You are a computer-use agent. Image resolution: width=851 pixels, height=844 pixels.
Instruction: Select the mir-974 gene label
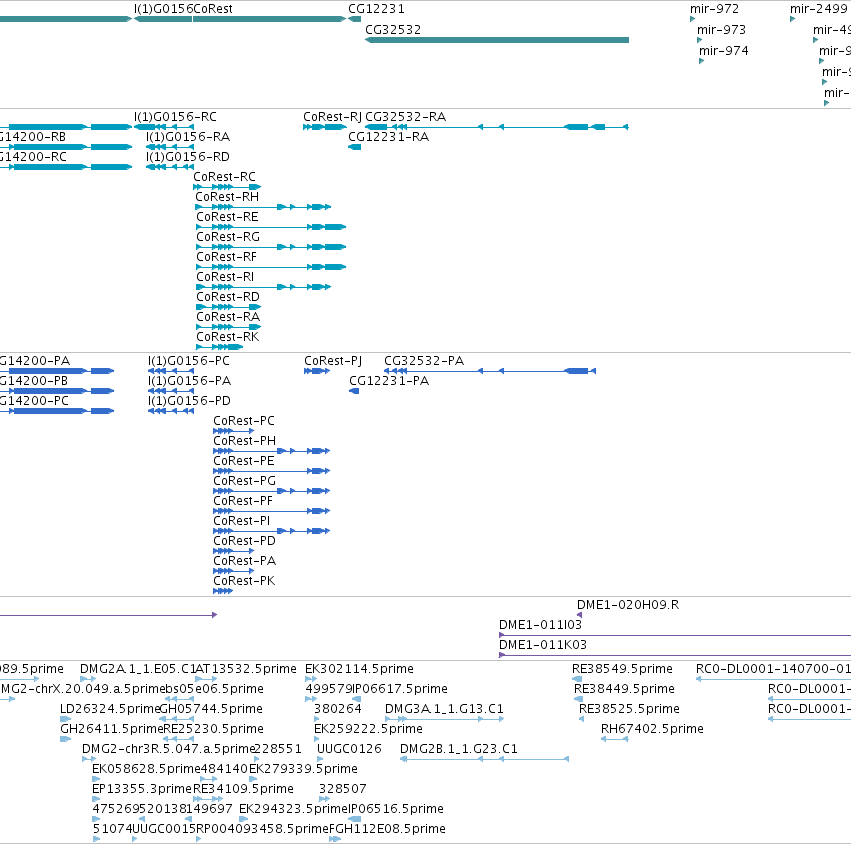pyautogui.click(x=723, y=51)
